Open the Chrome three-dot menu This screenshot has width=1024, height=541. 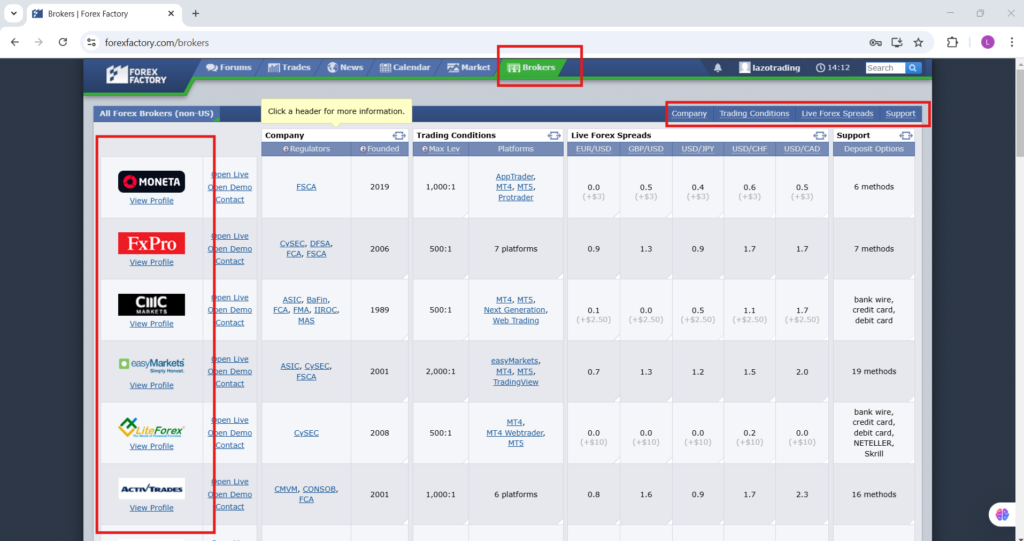coord(1011,42)
